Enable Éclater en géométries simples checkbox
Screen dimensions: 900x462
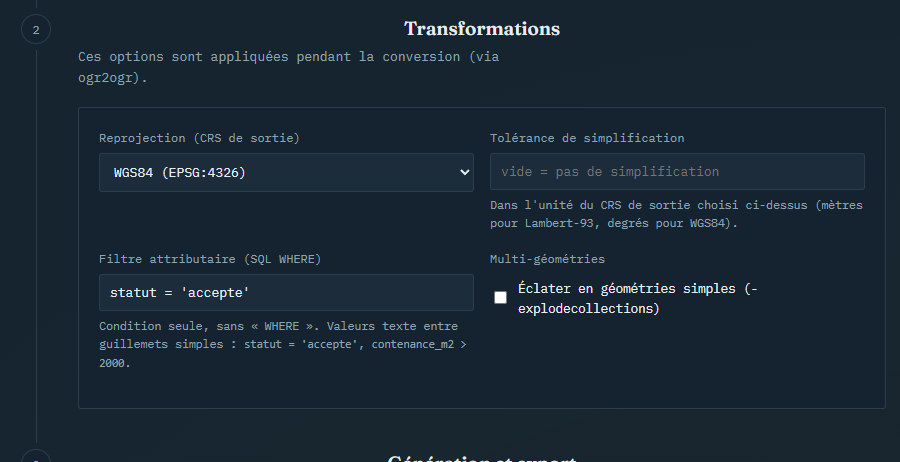click(501, 297)
